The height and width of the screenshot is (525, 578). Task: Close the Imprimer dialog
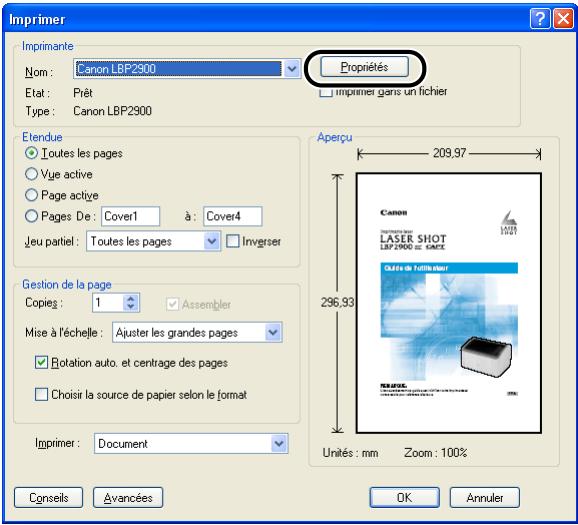click(563, 19)
